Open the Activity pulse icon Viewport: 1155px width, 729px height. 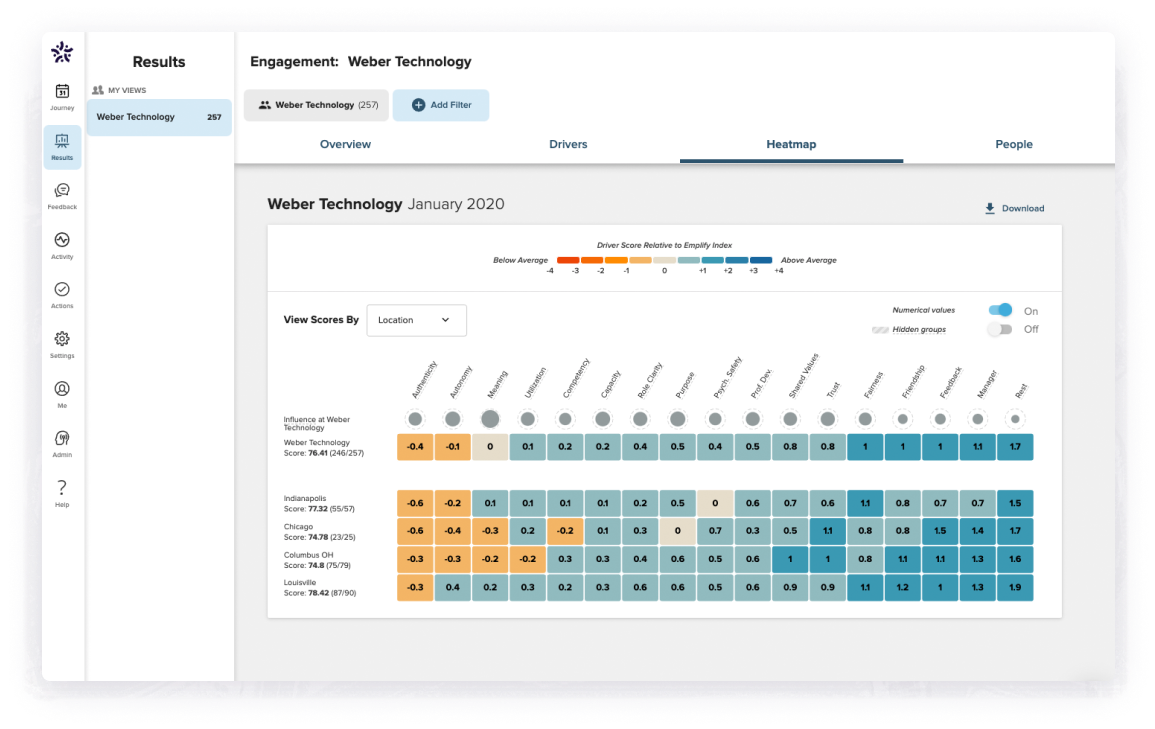(x=62, y=240)
